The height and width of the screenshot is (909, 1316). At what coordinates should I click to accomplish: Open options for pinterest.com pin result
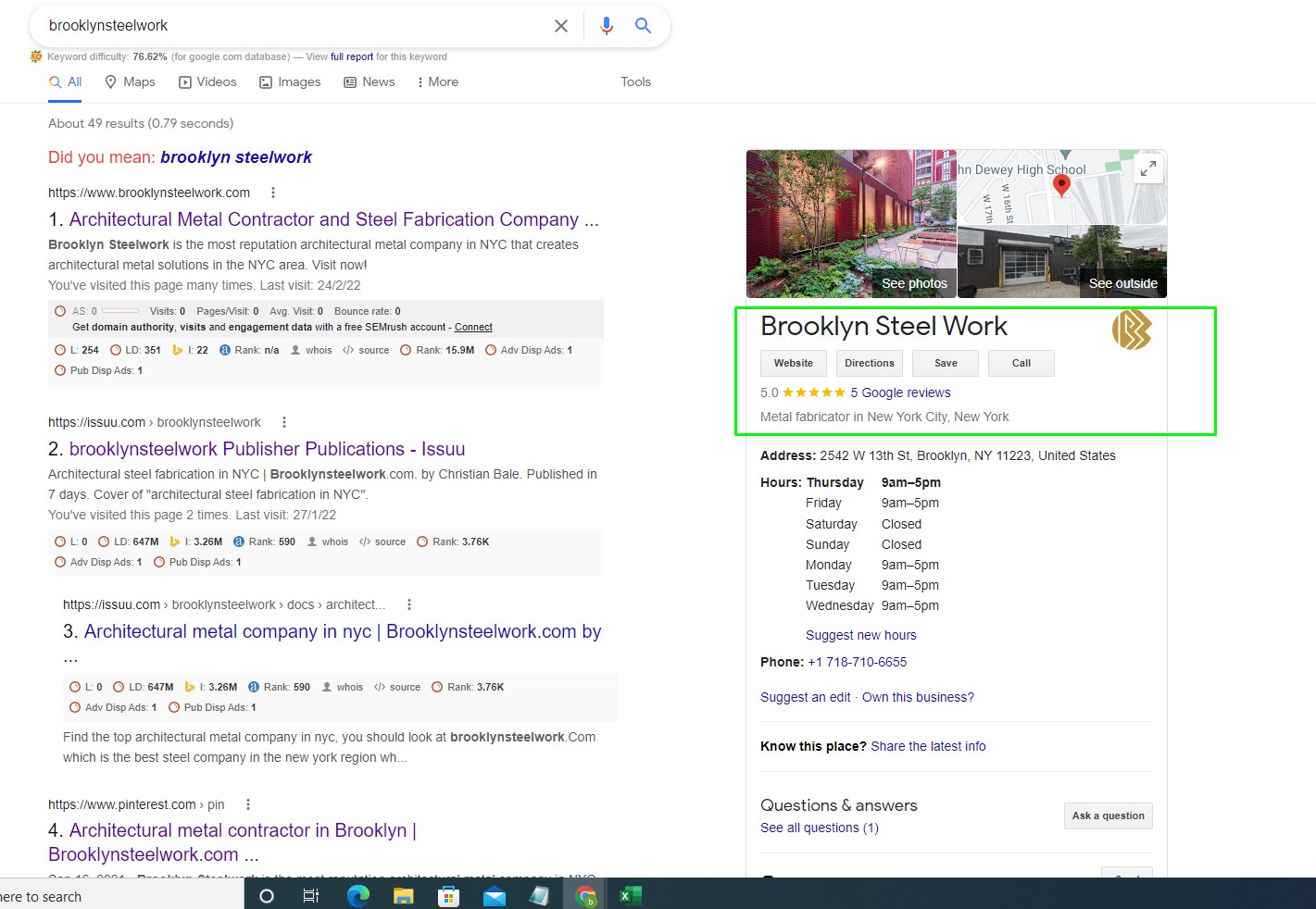(x=248, y=804)
